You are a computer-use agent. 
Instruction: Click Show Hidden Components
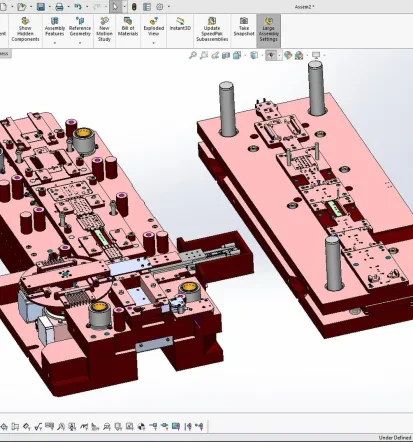25,30
